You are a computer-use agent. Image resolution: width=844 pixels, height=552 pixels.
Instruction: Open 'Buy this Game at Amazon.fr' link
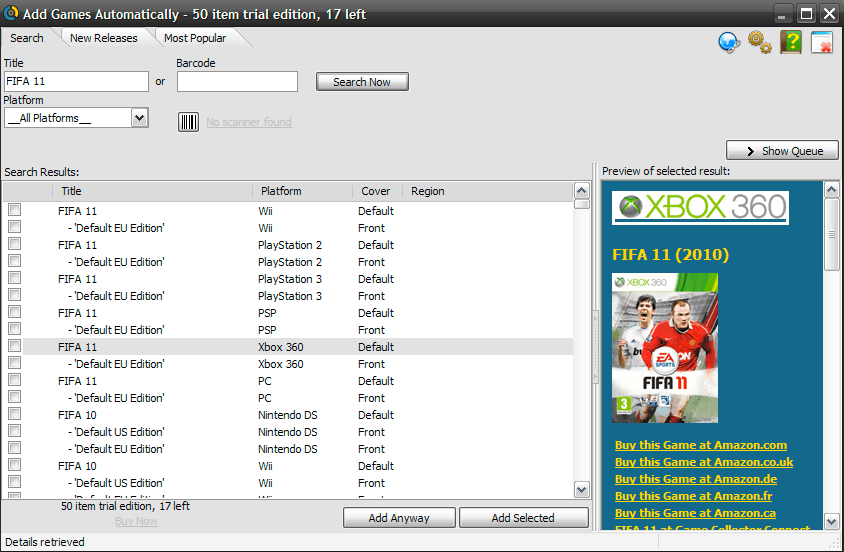(x=693, y=496)
